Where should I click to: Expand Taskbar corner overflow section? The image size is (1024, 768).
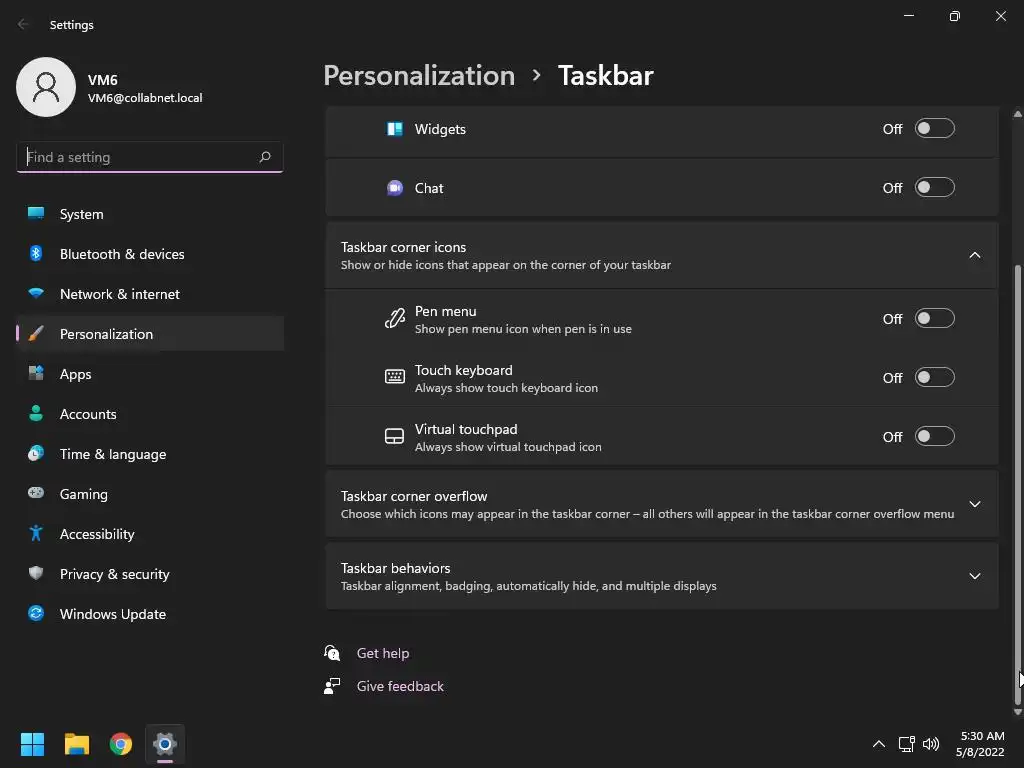pos(974,504)
